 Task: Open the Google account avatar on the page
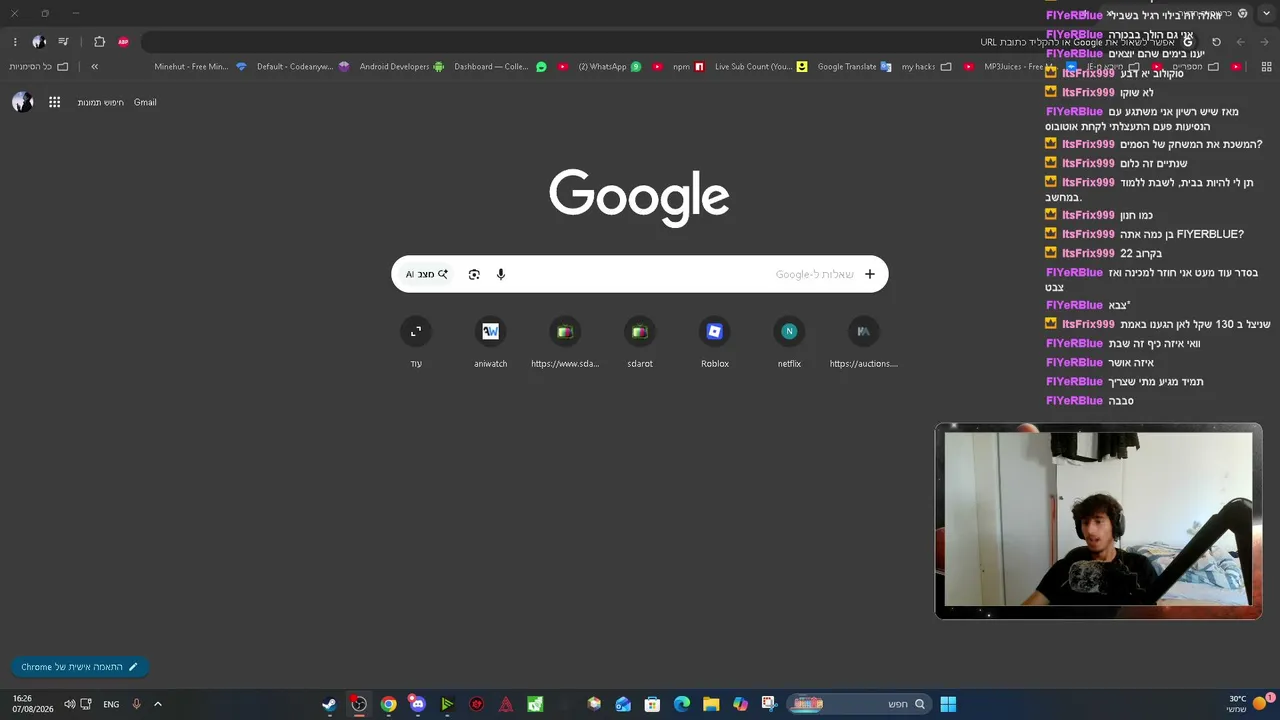click(22, 102)
